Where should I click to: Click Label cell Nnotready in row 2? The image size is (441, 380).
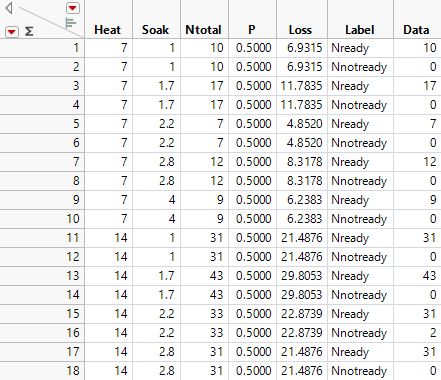pos(359,67)
